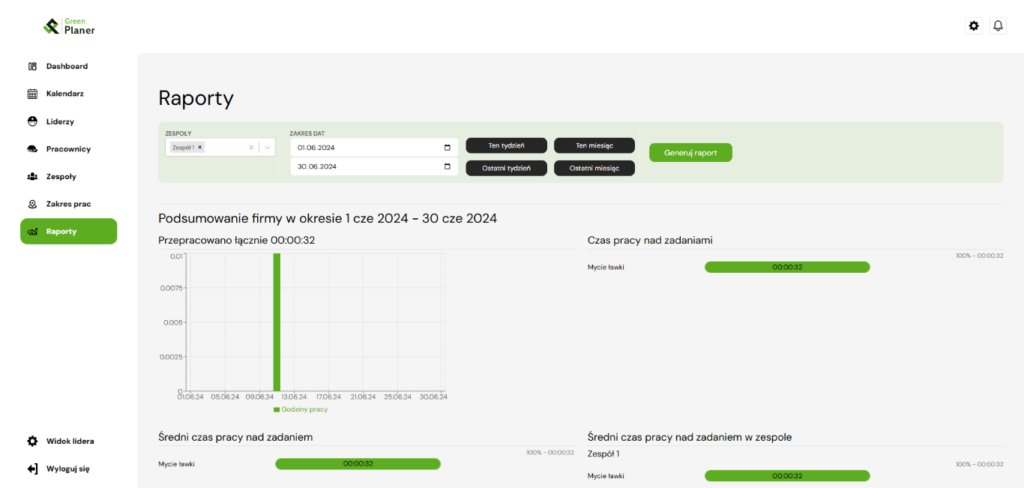
Task: Click the start date field 01.06.2024
Action: [374, 148]
